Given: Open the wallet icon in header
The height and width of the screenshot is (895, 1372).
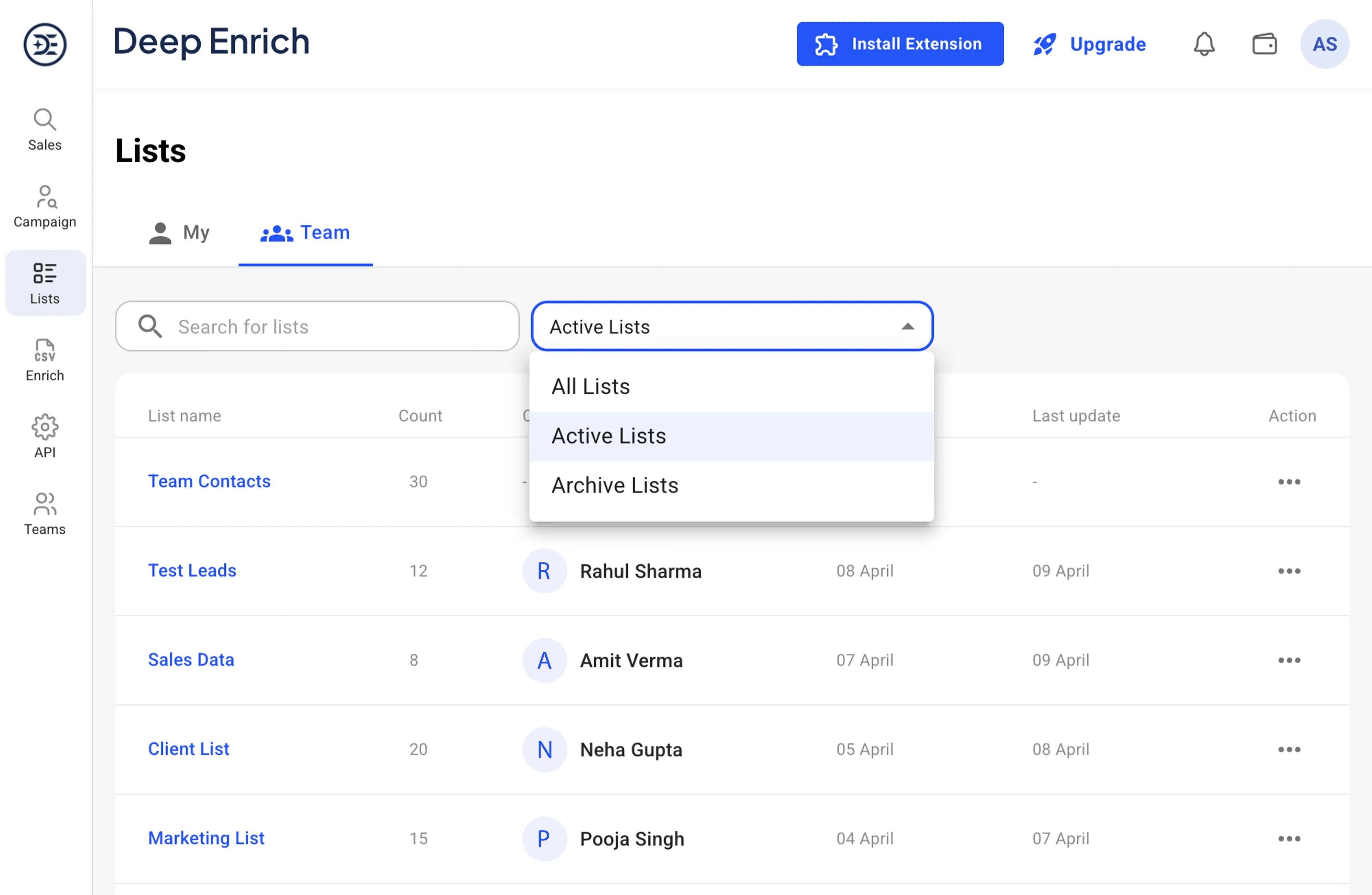Looking at the screenshot, I should coord(1265,44).
